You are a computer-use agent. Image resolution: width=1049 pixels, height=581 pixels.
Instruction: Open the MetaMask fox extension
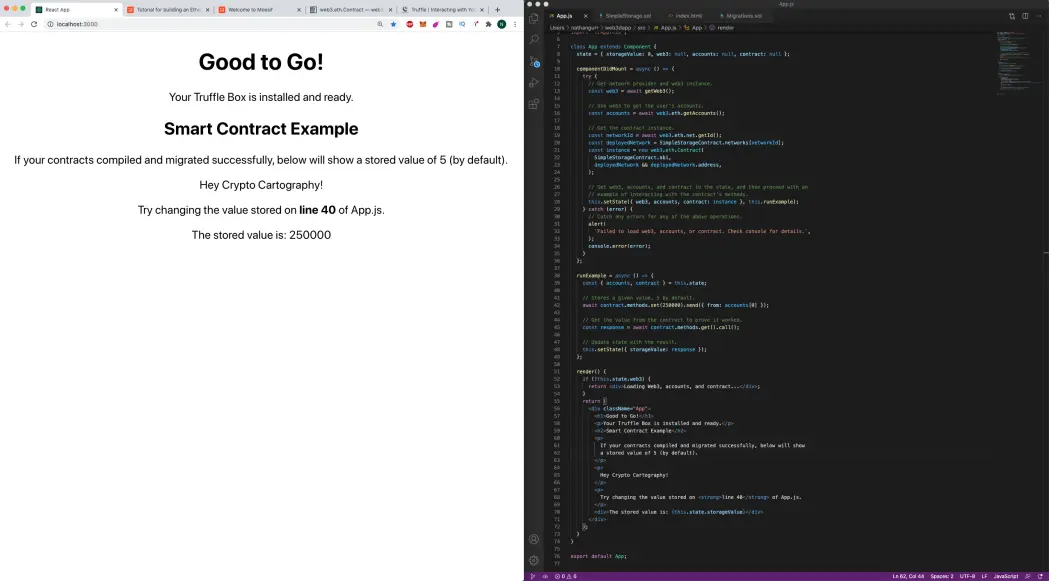423,24
